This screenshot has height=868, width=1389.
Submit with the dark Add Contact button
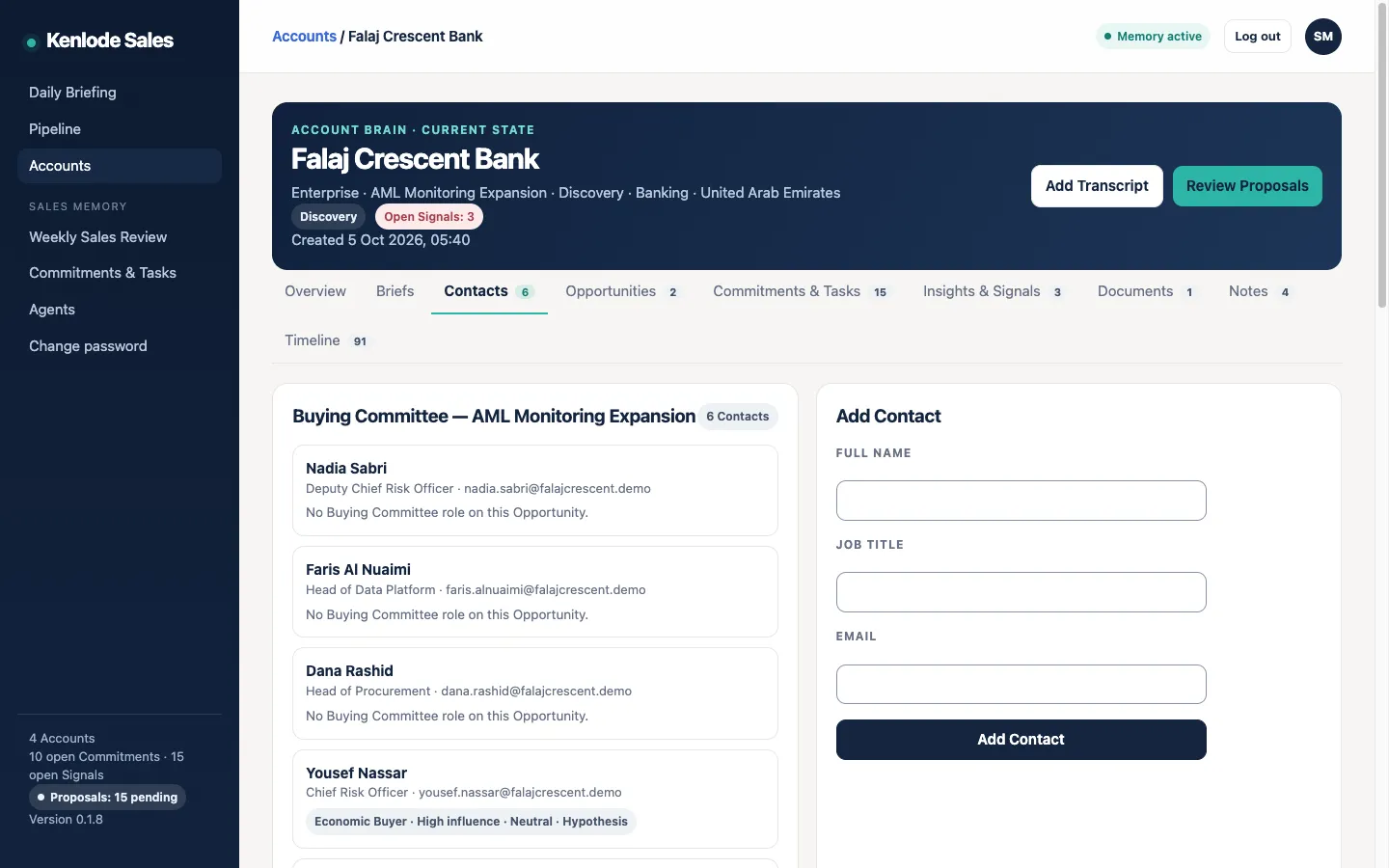click(1021, 740)
